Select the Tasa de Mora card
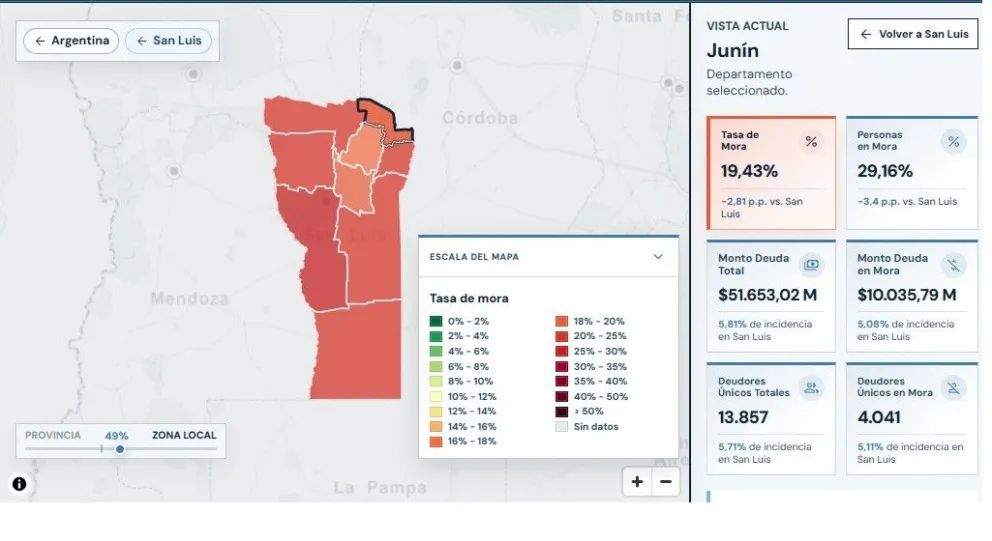 coord(771,173)
